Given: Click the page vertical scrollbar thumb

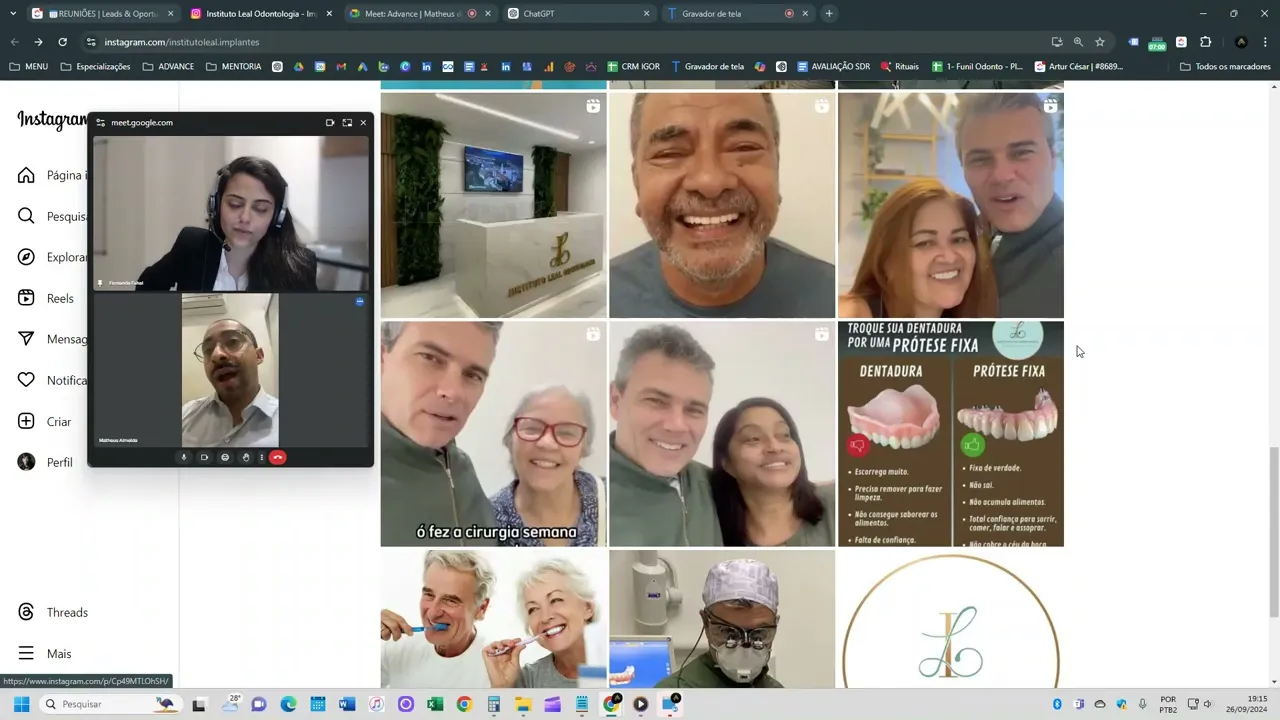Looking at the screenshot, I should (1273, 532).
